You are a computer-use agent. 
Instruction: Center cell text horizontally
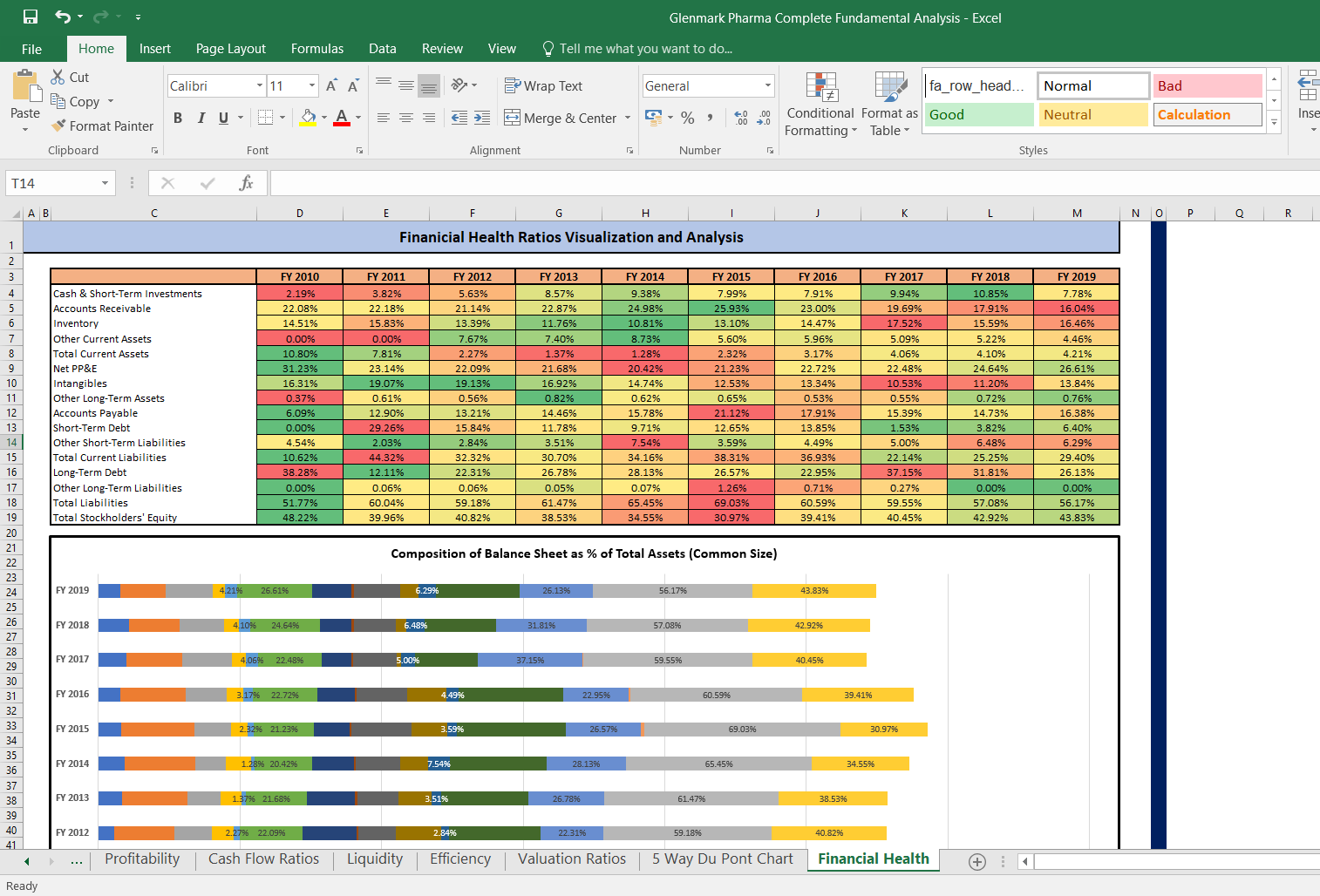406,118
